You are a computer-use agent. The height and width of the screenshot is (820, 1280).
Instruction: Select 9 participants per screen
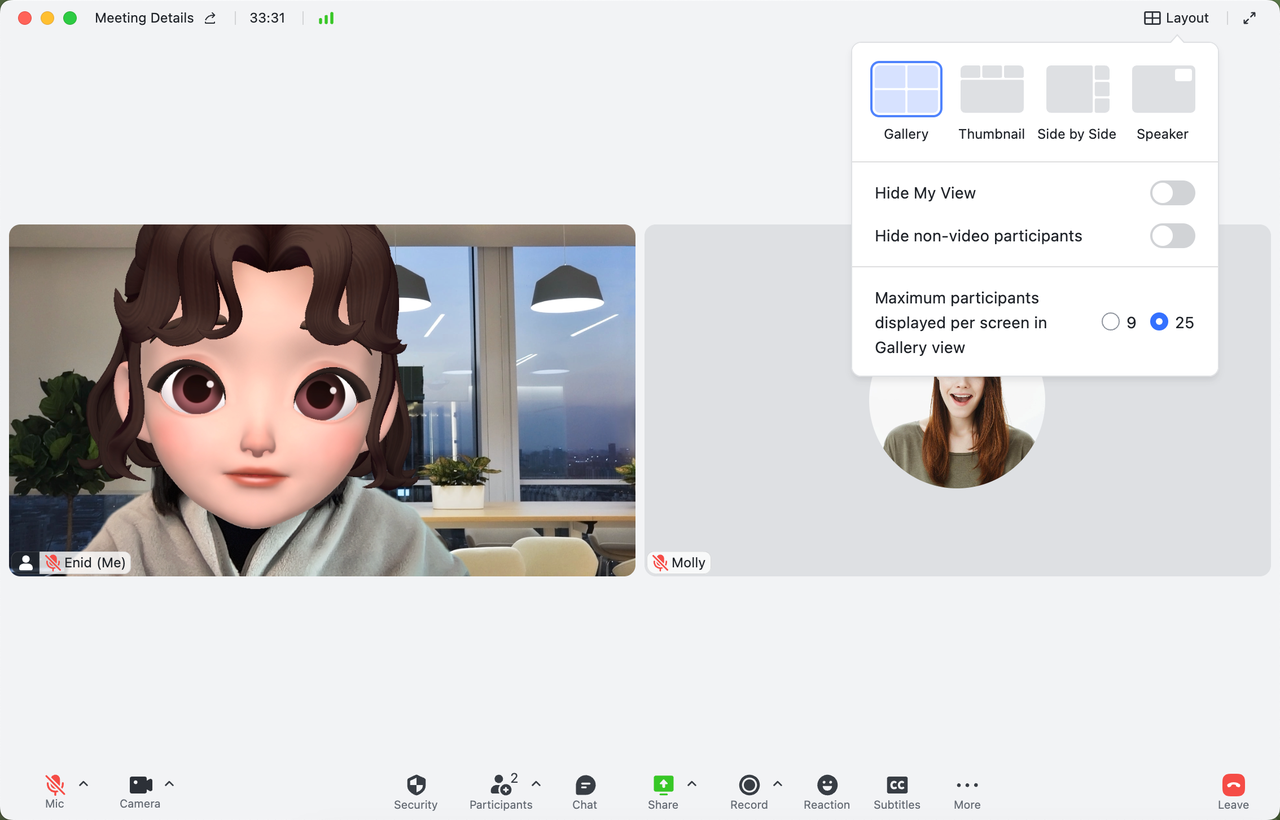point(1110,322)
